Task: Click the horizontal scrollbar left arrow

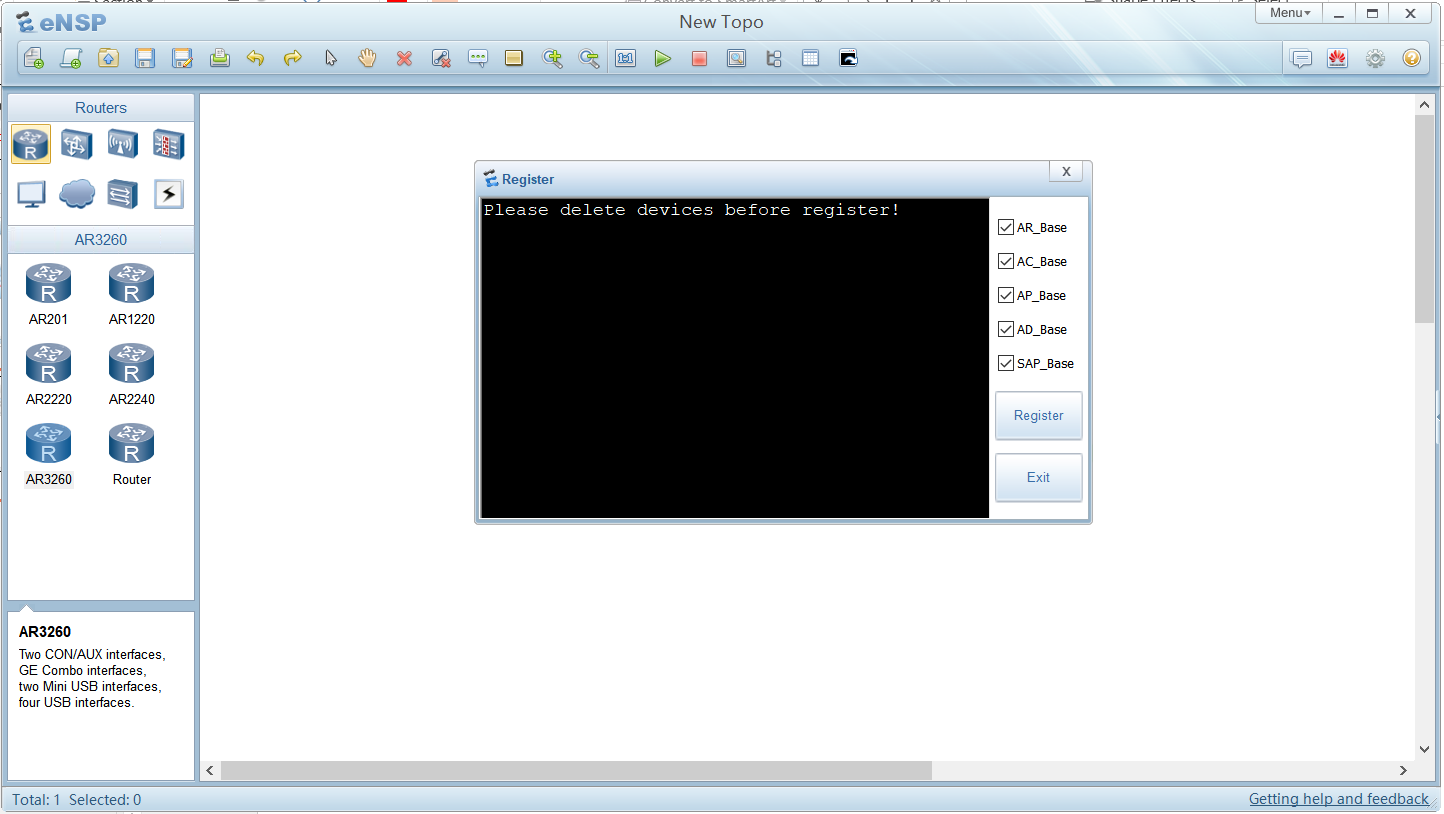Action: [210, 771]
